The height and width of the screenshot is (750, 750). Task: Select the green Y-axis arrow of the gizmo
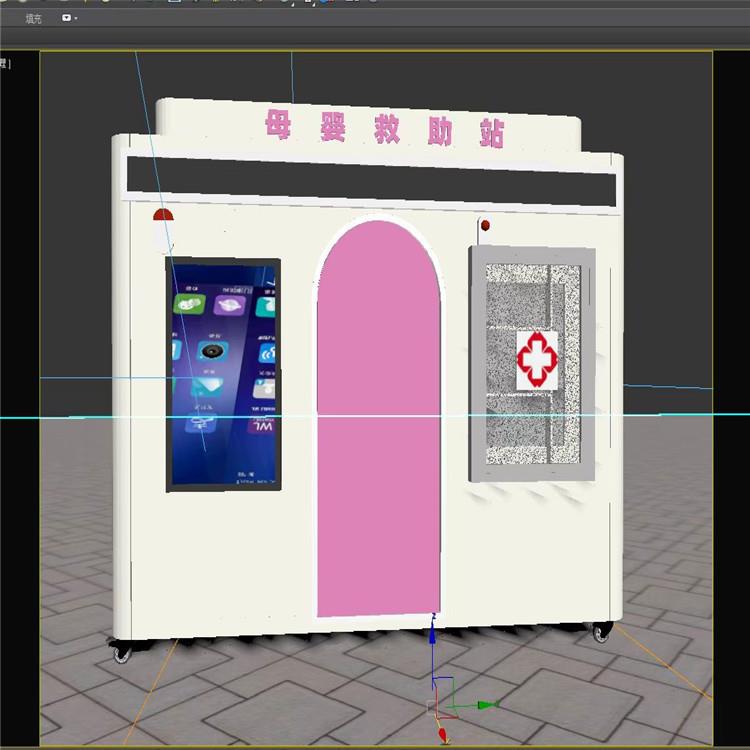(x=488, y=705)
